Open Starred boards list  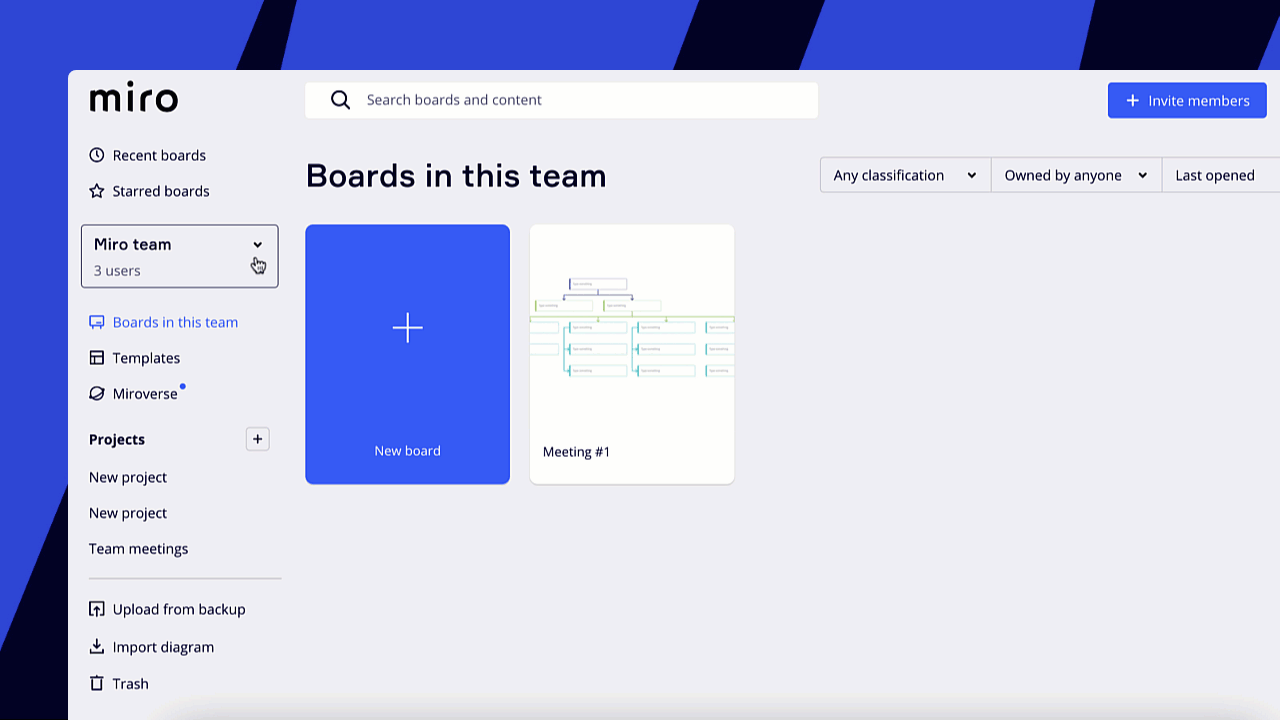pyautogui.click(x=160, y=191)
